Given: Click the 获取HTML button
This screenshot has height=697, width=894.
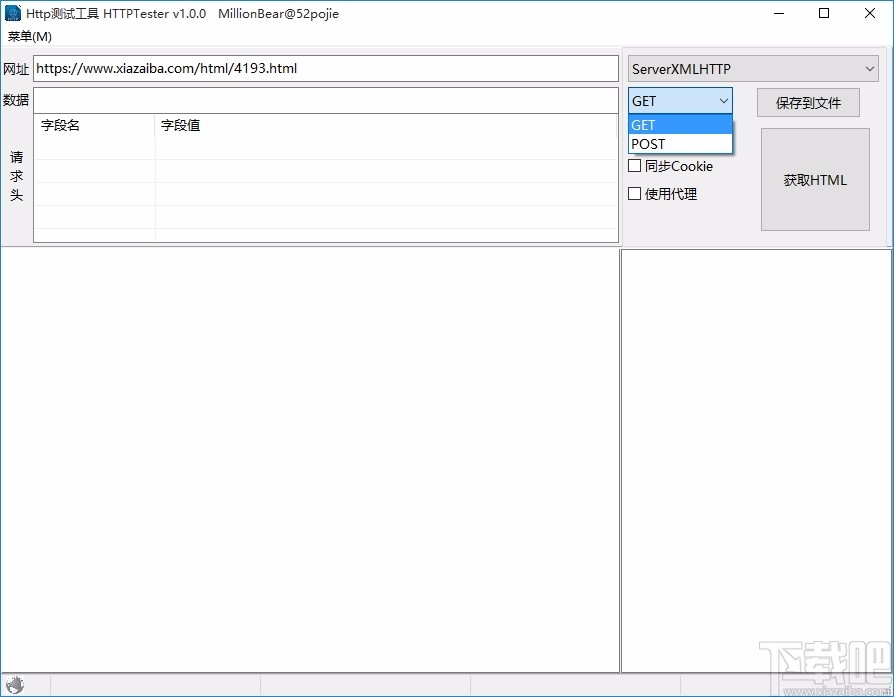Looking at the screenshot, I should [x=815, y=180].
